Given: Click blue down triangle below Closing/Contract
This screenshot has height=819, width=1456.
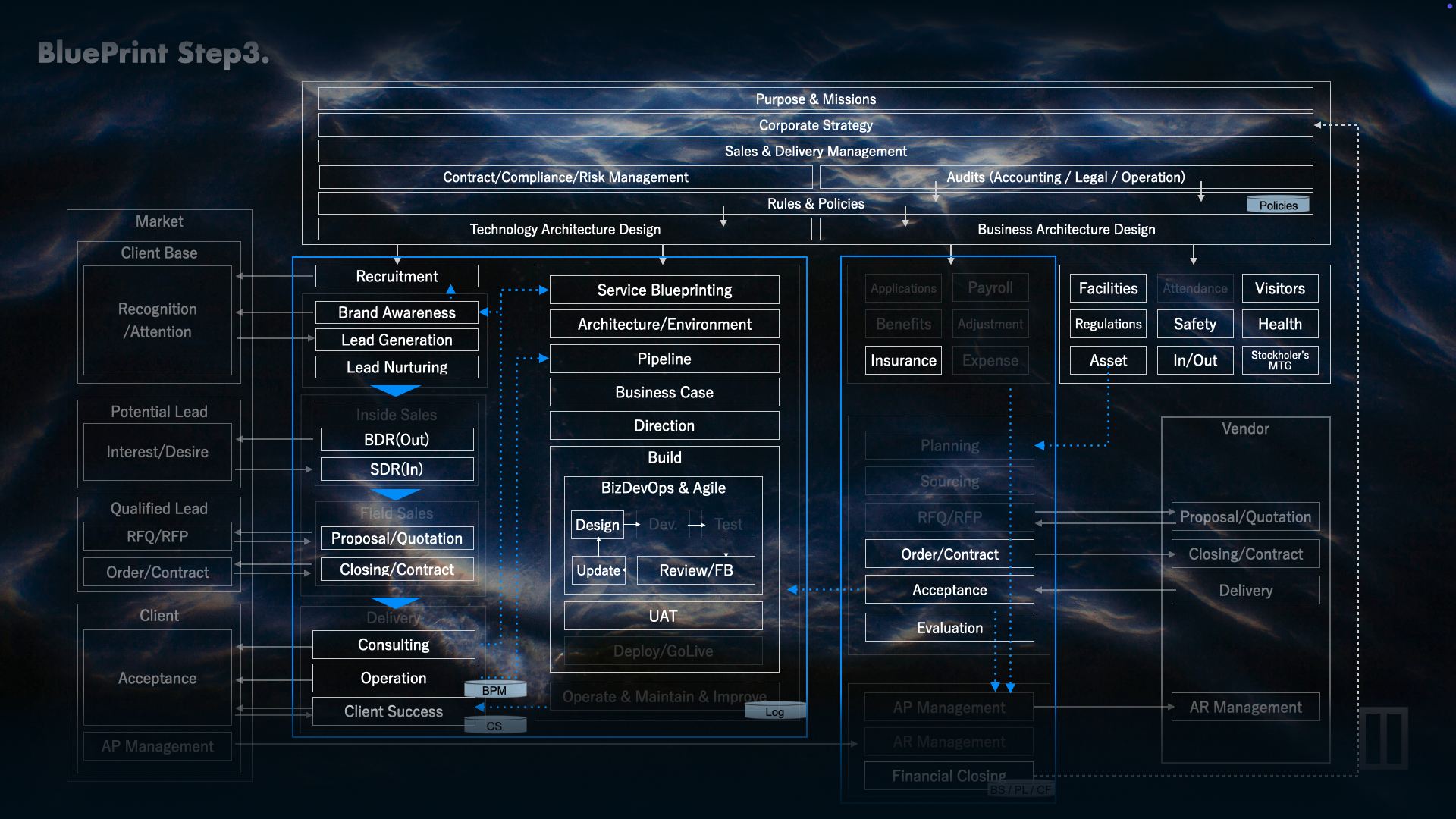Looking at the screenshot, I should (x=395, y=602).
